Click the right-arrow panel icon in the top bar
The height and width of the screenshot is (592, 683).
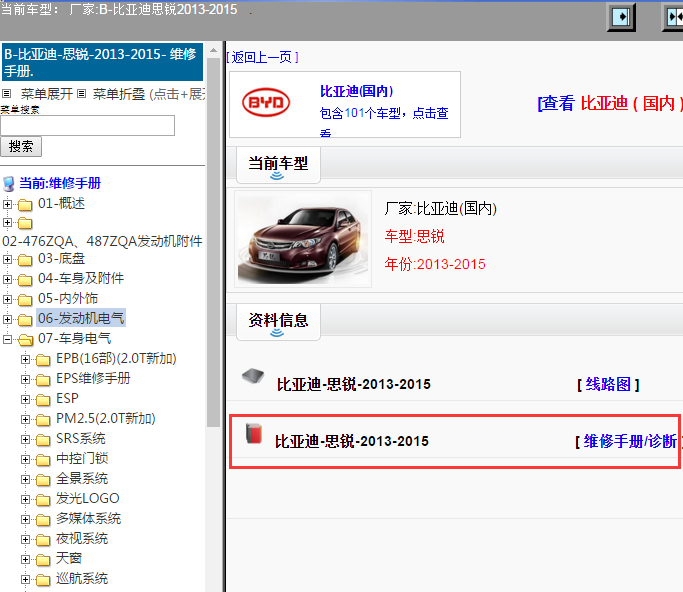[621, 17]
